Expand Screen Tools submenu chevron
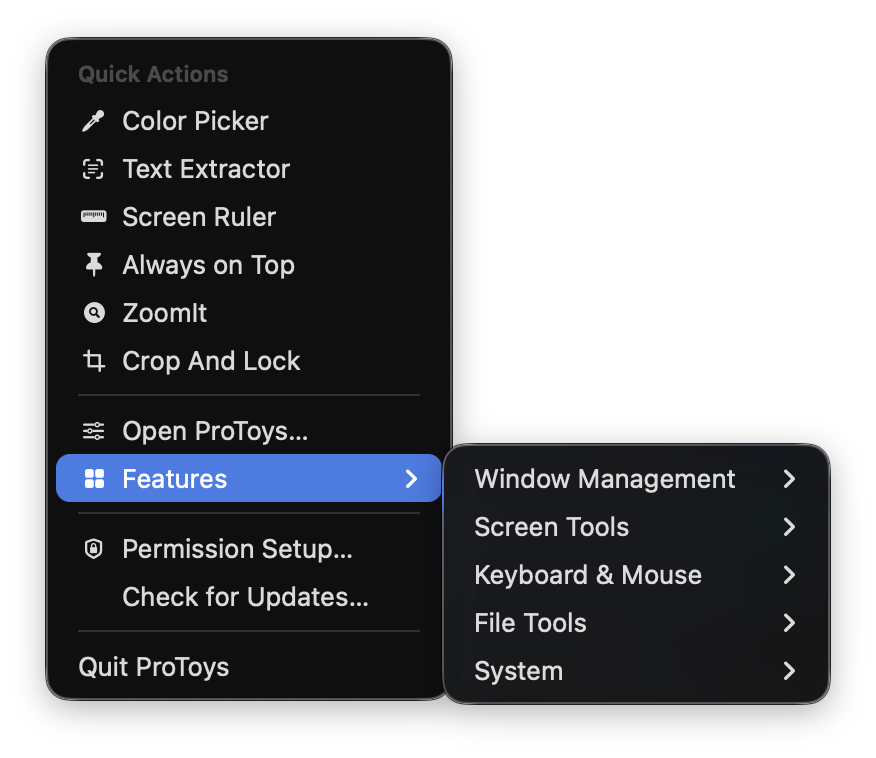 coord(789,527)
